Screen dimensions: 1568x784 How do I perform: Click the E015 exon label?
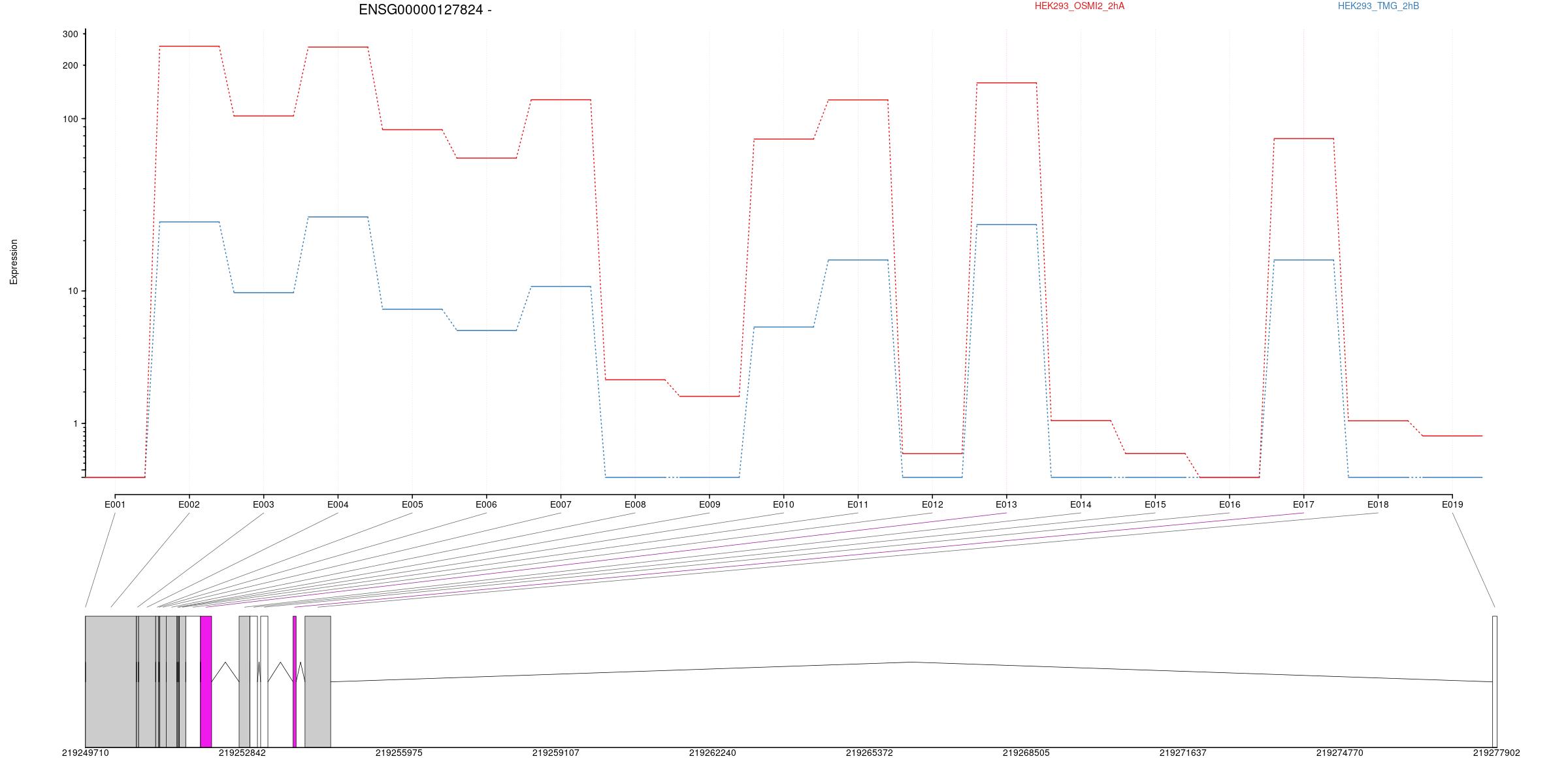click(x=1155, y=504)
